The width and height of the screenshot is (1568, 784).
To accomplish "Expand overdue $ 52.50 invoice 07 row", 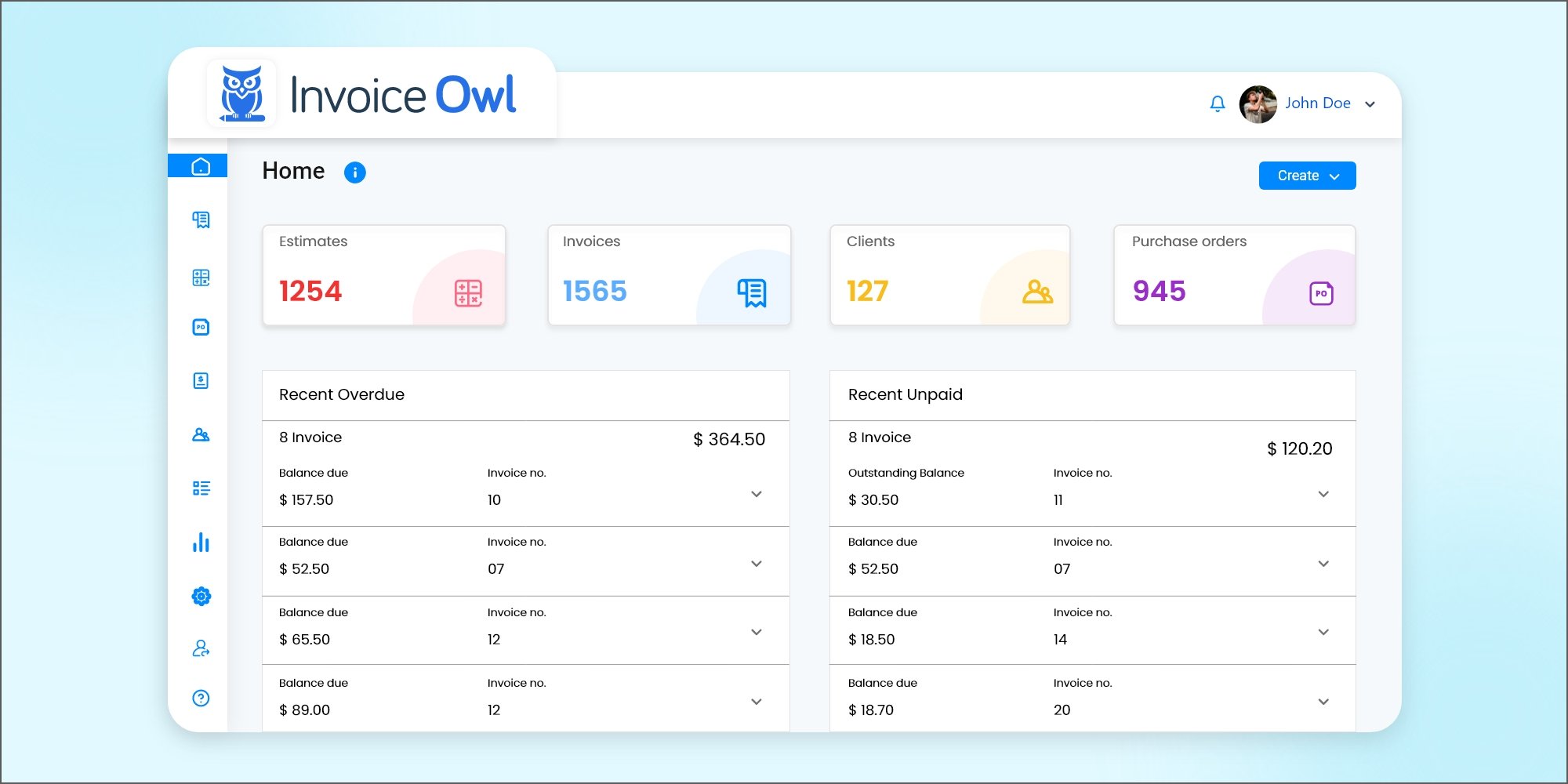I will 756,564.
